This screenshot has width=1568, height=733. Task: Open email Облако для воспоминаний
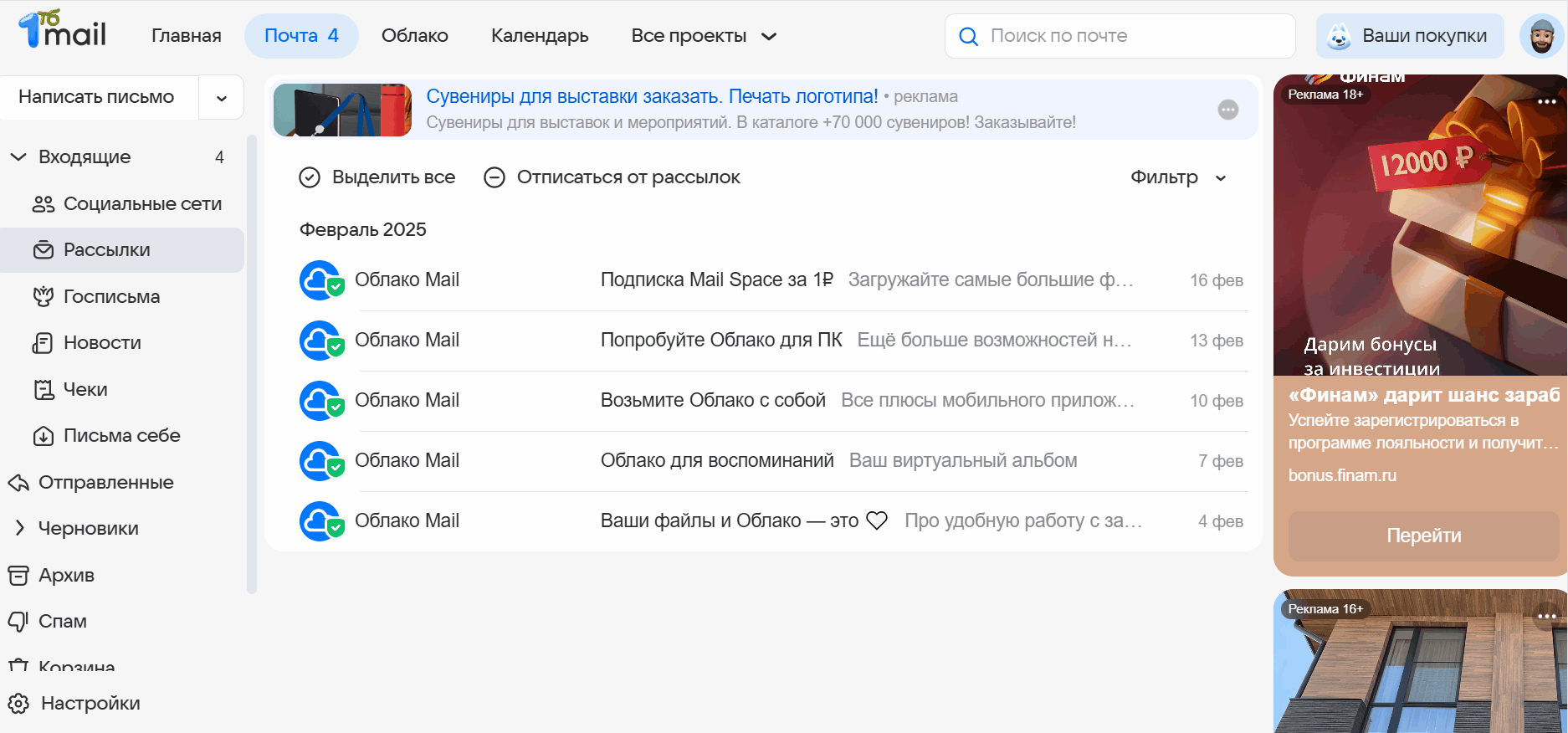pos(717,461)
